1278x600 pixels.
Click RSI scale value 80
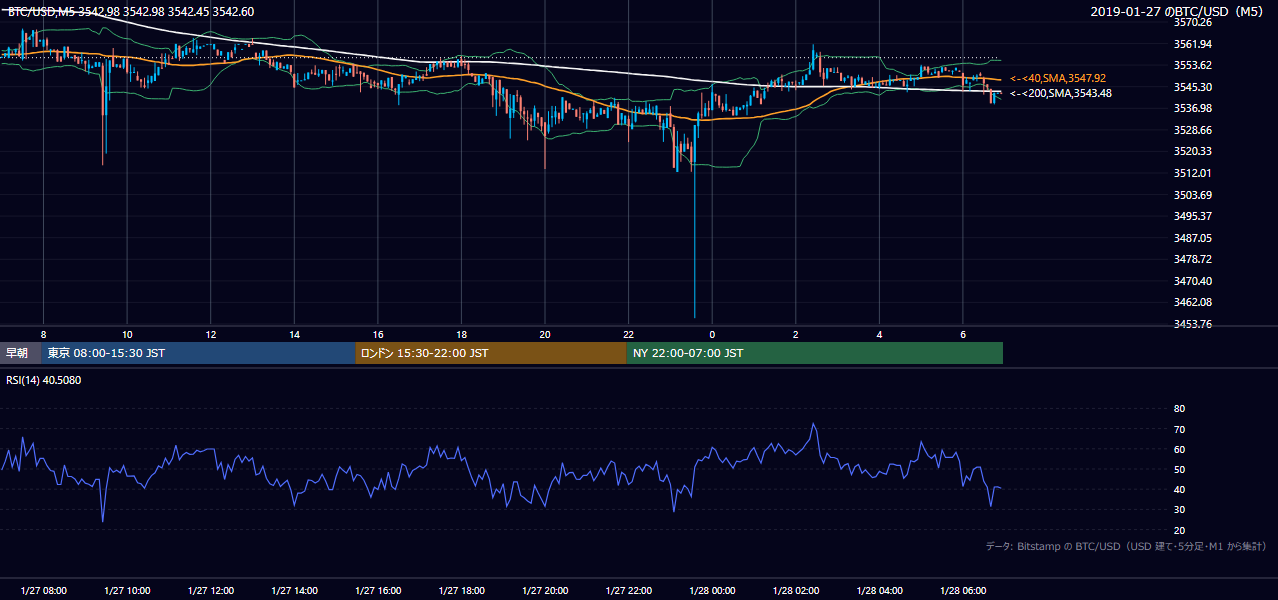(x=1179, y=409)
